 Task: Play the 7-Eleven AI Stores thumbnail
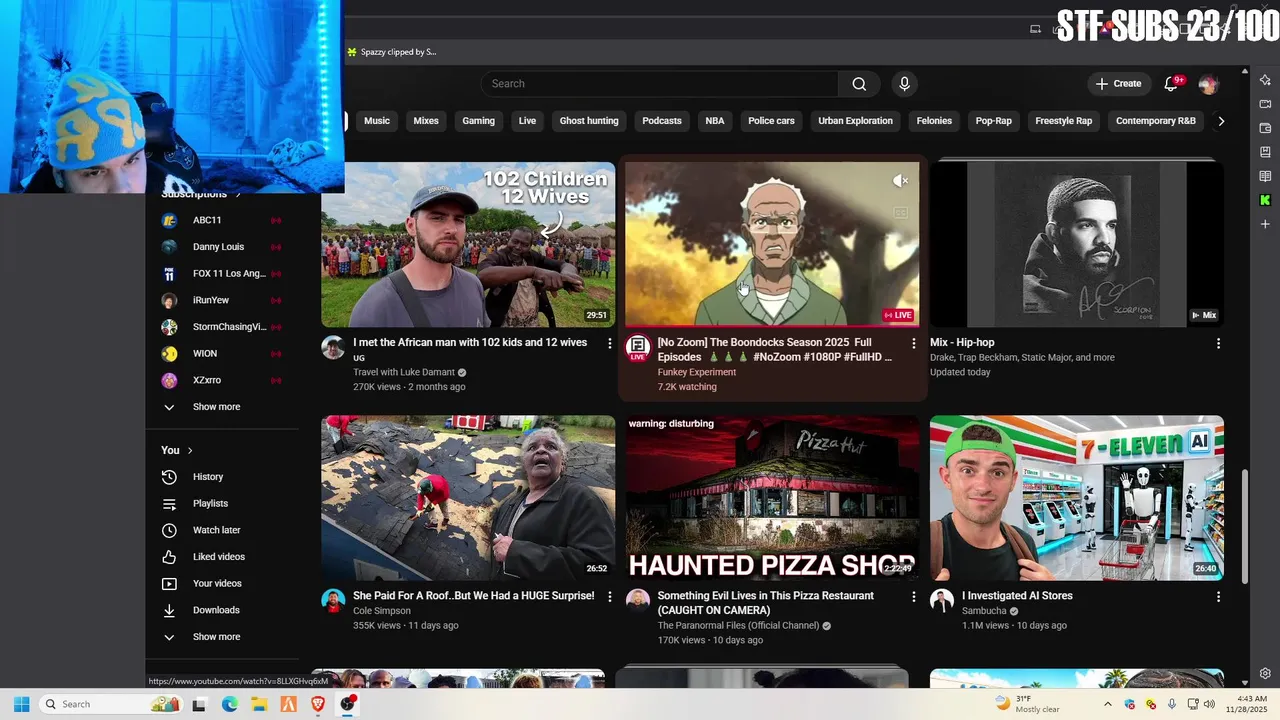1076,498
